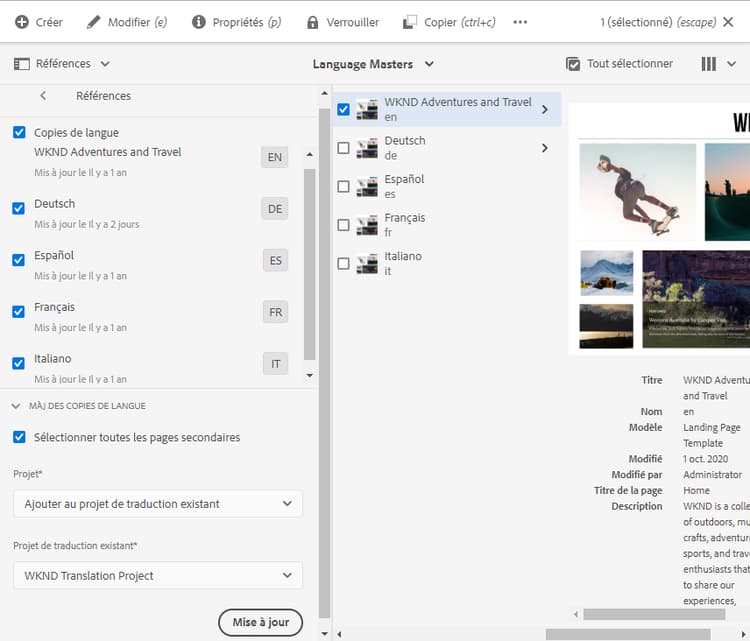Expand WKND Adventures and Travel children

544,110
